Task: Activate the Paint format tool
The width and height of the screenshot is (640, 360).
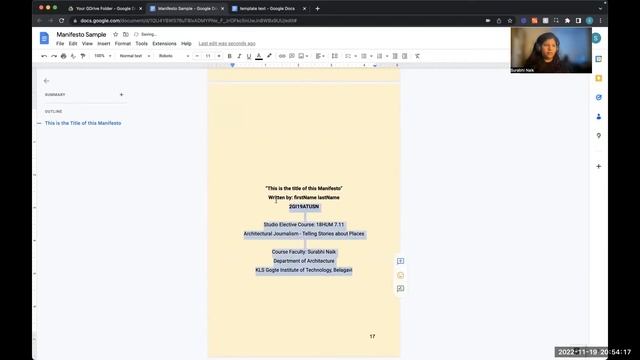Action: click(83, 56)
